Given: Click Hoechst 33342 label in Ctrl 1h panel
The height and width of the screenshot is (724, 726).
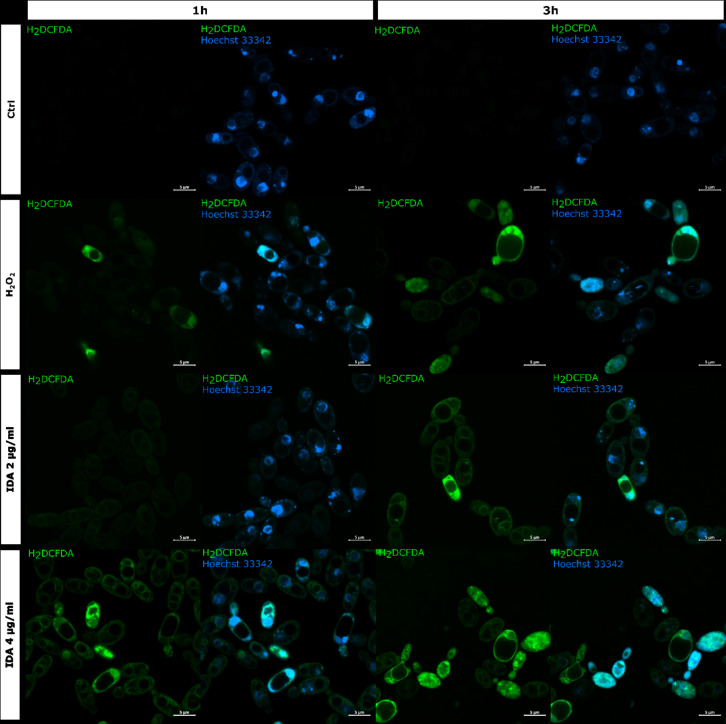Looking at the screenshot, I should pos(236,40).
